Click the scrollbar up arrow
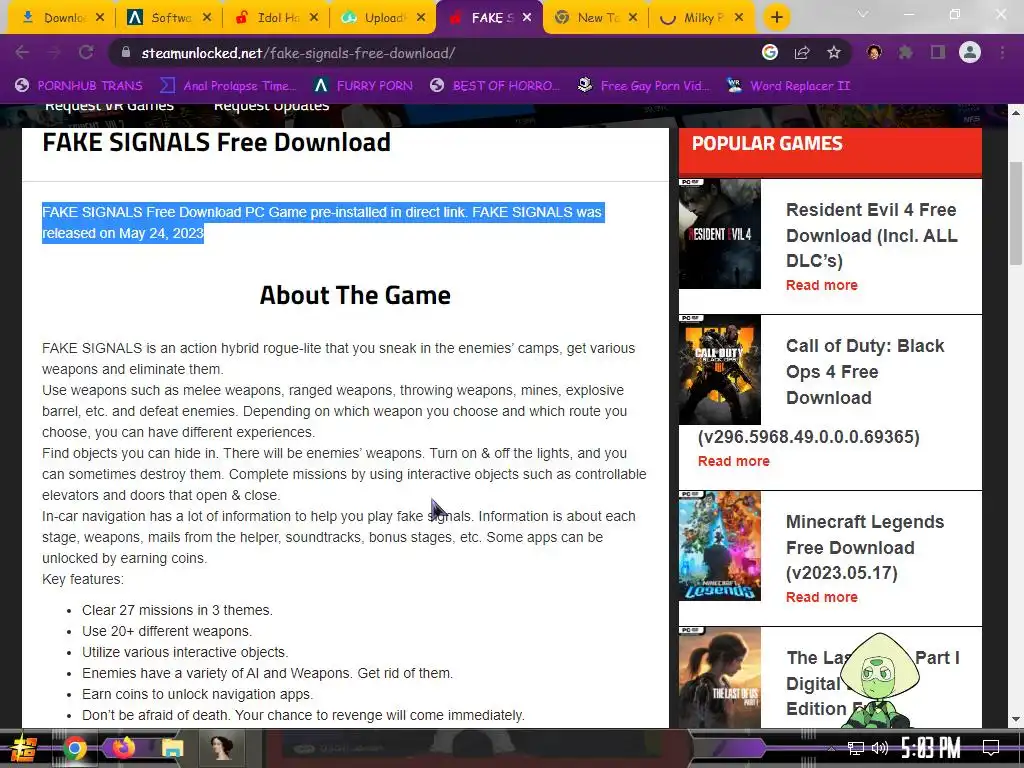Screen dimensions: 1024x768 pos(1016,112)
